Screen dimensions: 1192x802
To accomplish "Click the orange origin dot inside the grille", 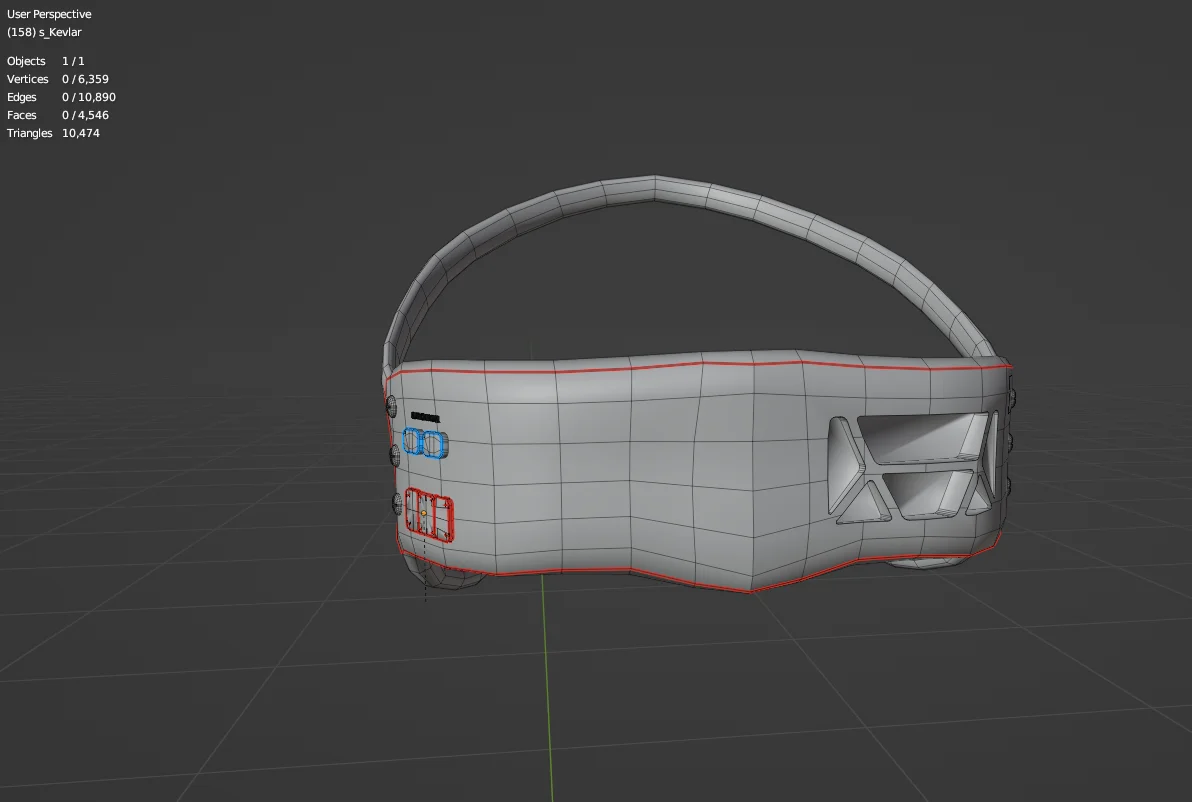I will 424,513.
